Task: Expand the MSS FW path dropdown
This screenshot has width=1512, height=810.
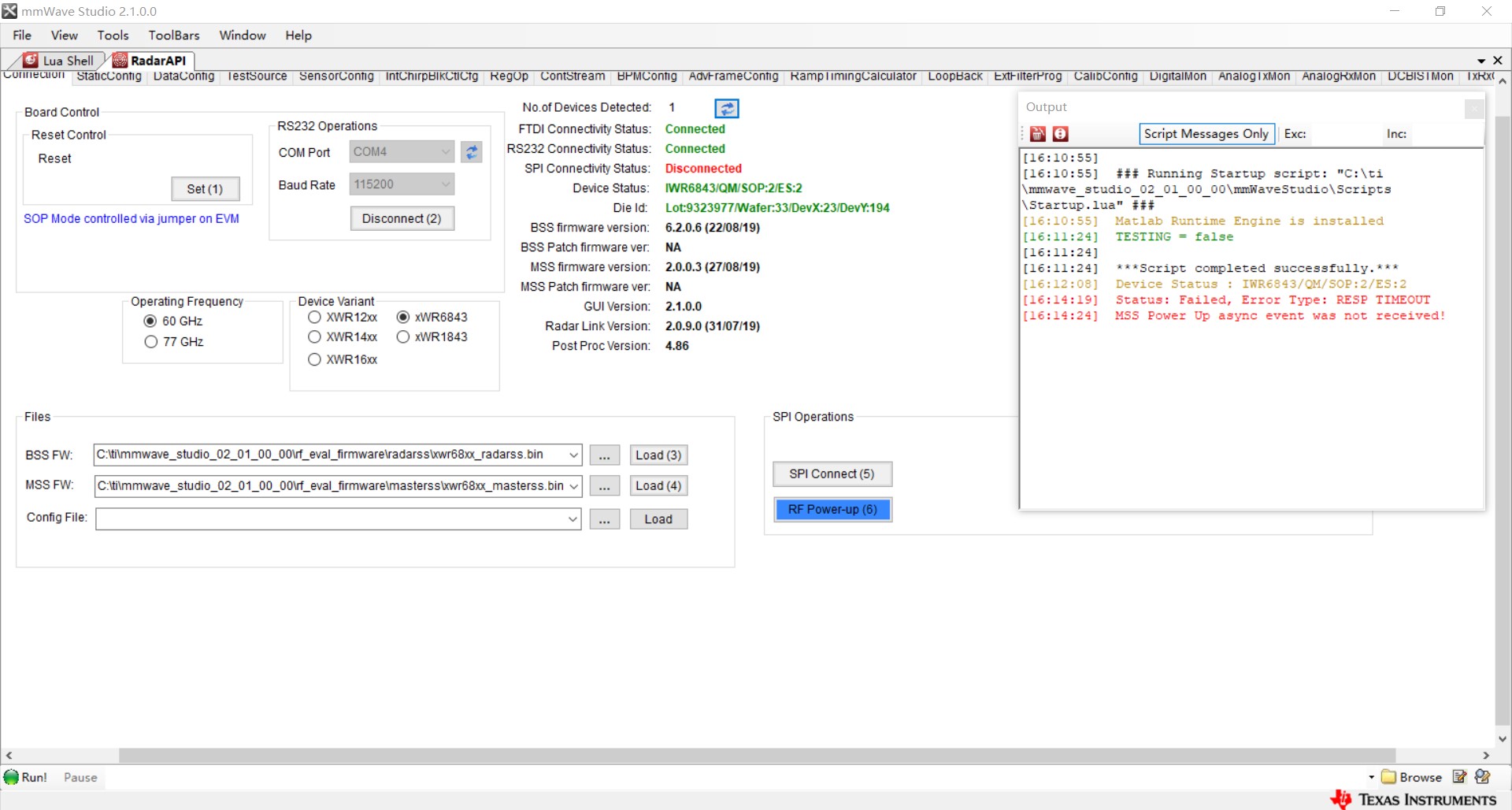Action: pyautogui.click(x=573, y=486)
